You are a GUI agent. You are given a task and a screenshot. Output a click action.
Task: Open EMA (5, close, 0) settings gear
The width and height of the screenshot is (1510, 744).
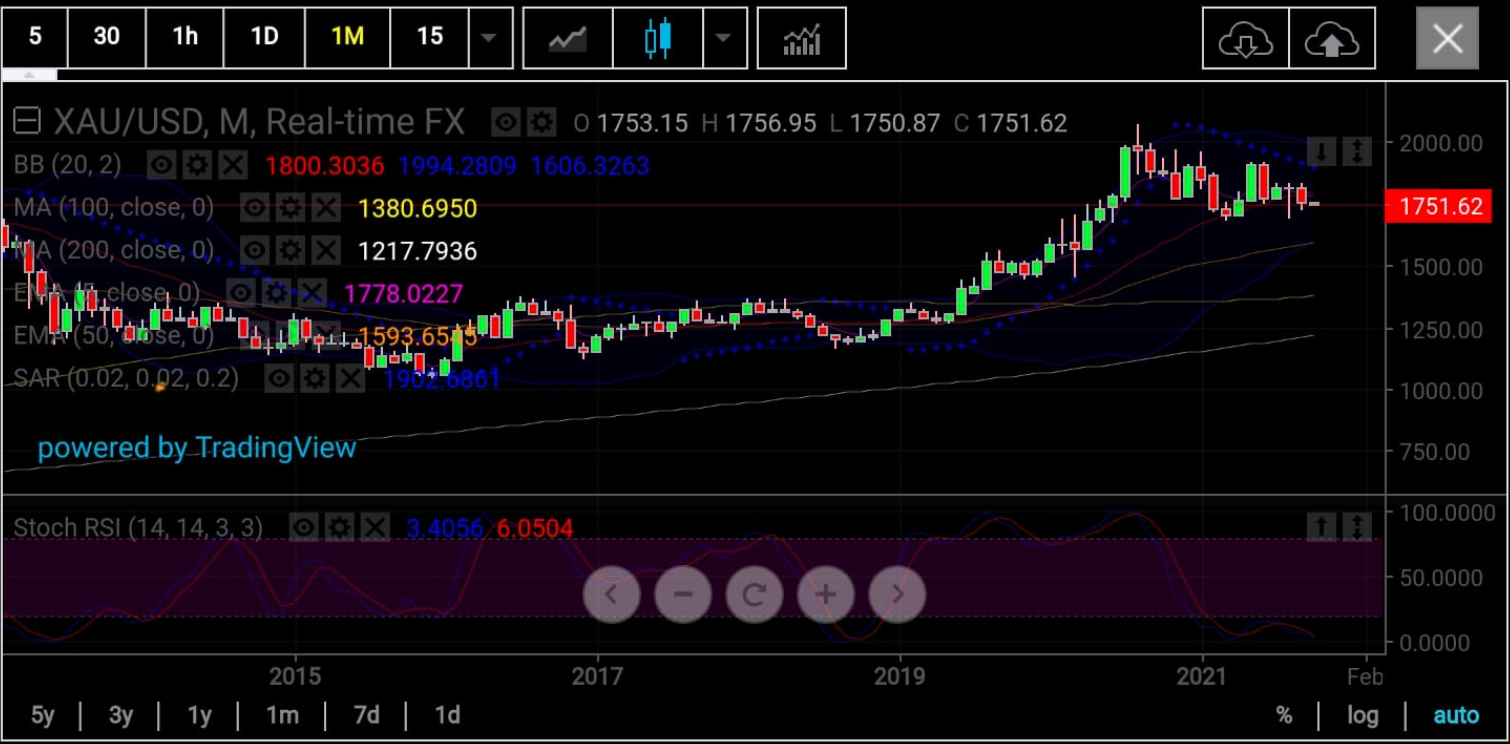276,292
